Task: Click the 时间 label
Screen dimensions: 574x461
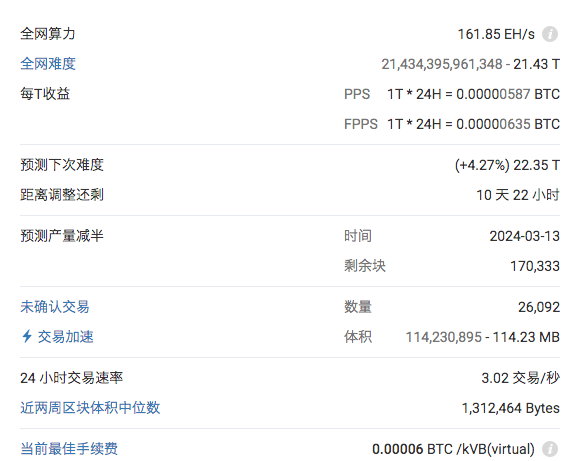Action: [358, 236]
